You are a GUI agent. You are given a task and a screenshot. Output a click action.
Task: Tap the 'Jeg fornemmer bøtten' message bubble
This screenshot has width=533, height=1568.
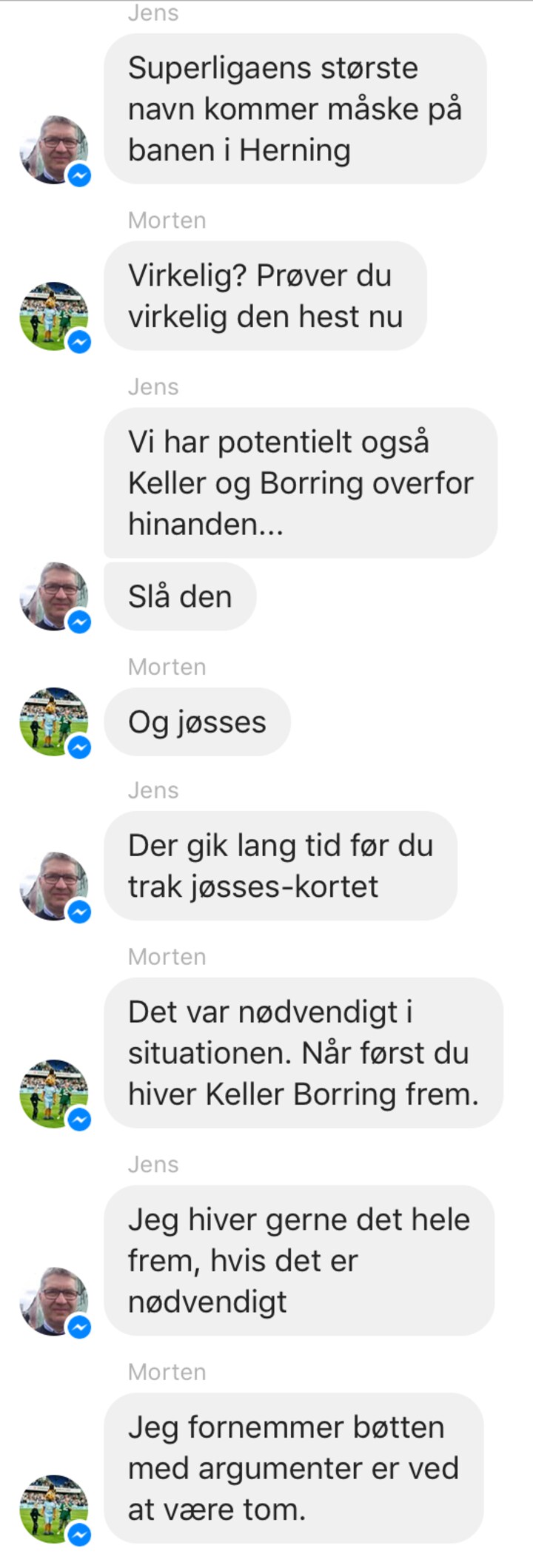(294, 1468)
